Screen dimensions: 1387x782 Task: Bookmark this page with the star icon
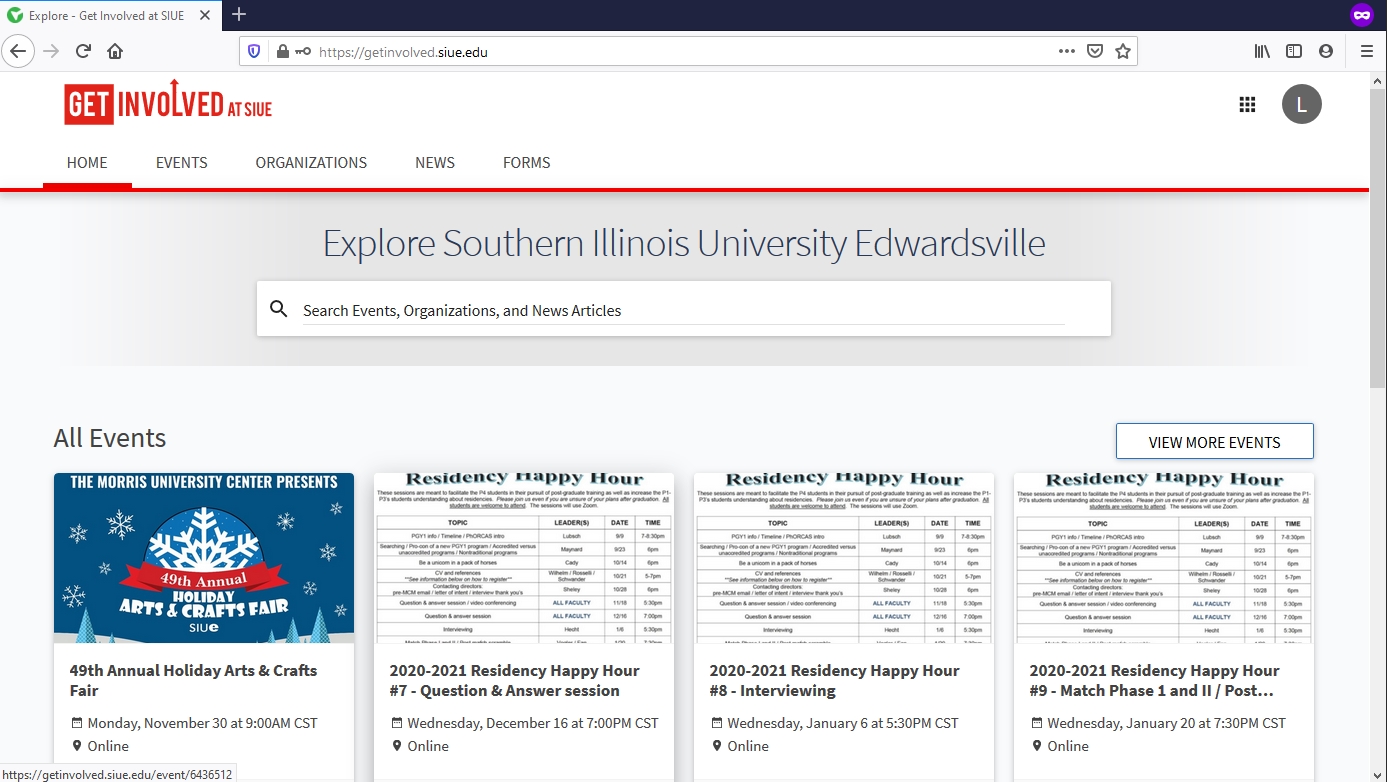[1123, 51]
